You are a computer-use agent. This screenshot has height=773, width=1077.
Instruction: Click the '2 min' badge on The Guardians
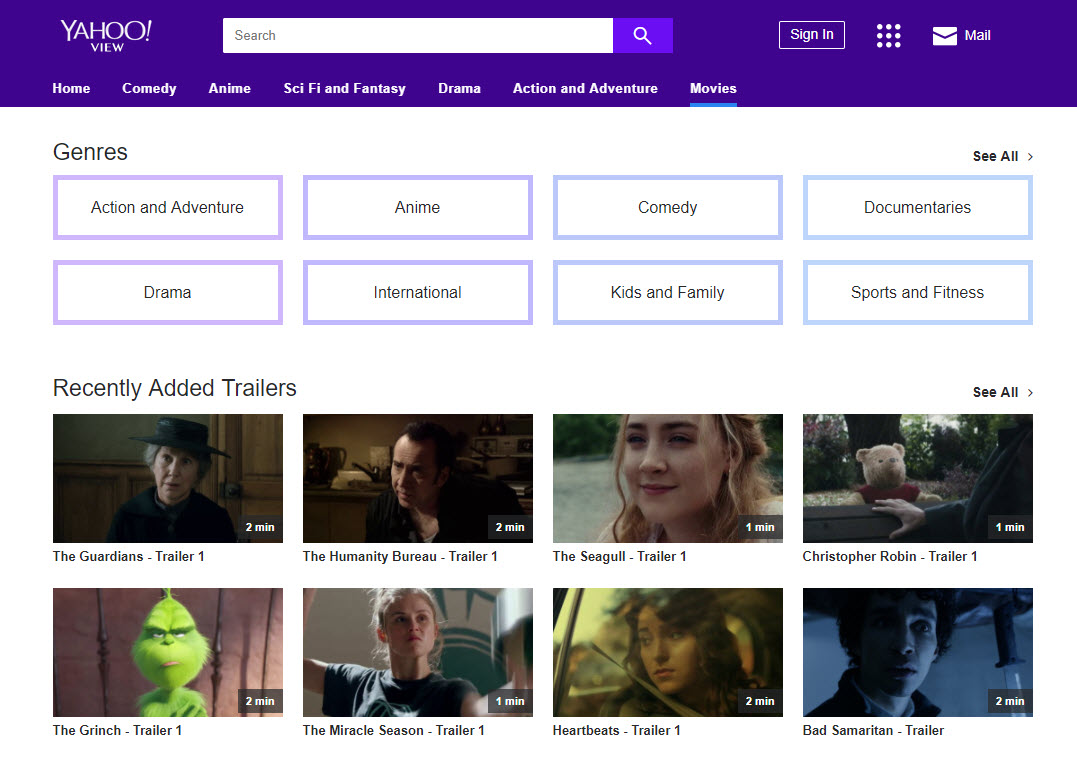260,527
